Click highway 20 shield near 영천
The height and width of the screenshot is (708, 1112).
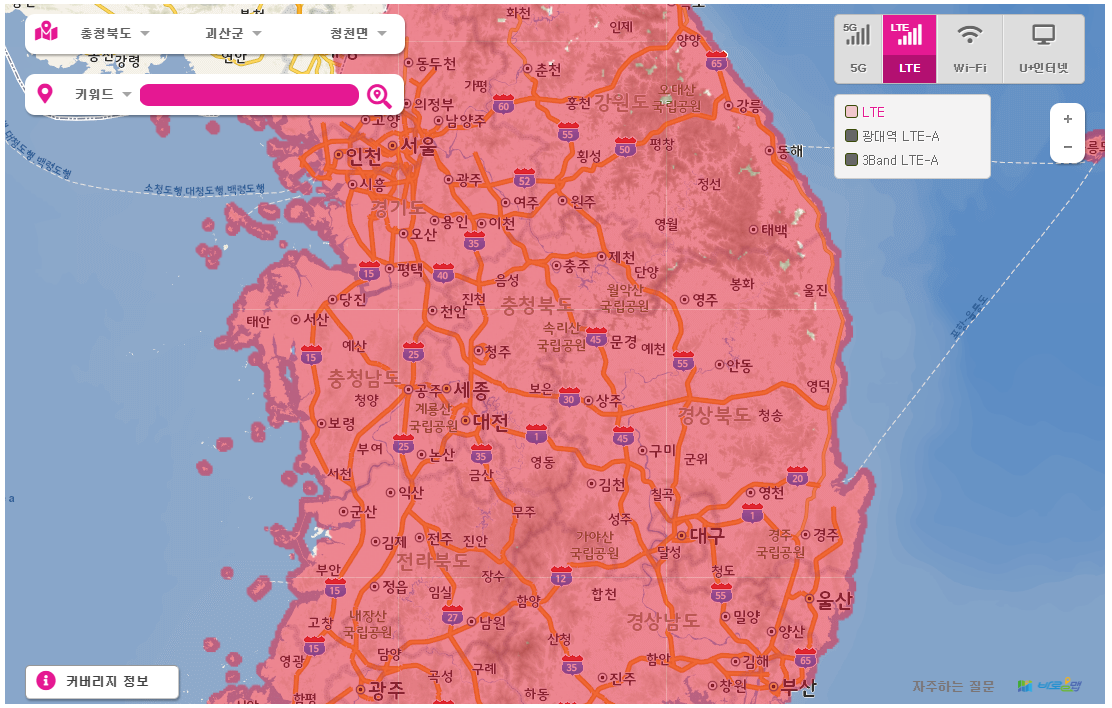[797, 475]
